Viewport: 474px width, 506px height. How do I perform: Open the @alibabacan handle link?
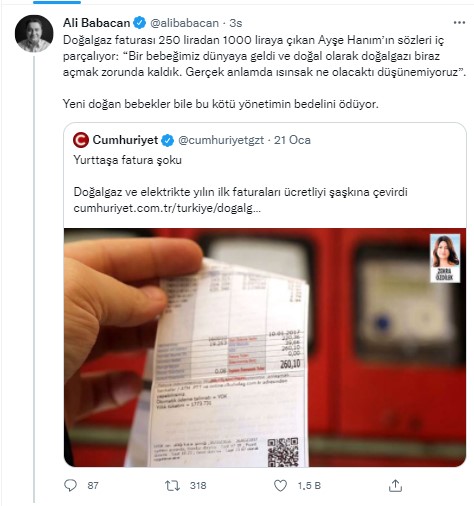[x=184, y=23]
